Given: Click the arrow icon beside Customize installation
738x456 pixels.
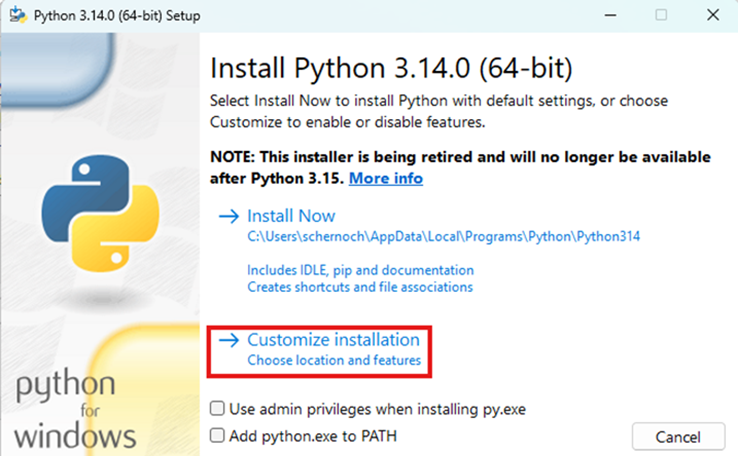Looking at the screenshot, I should point(229,340).
